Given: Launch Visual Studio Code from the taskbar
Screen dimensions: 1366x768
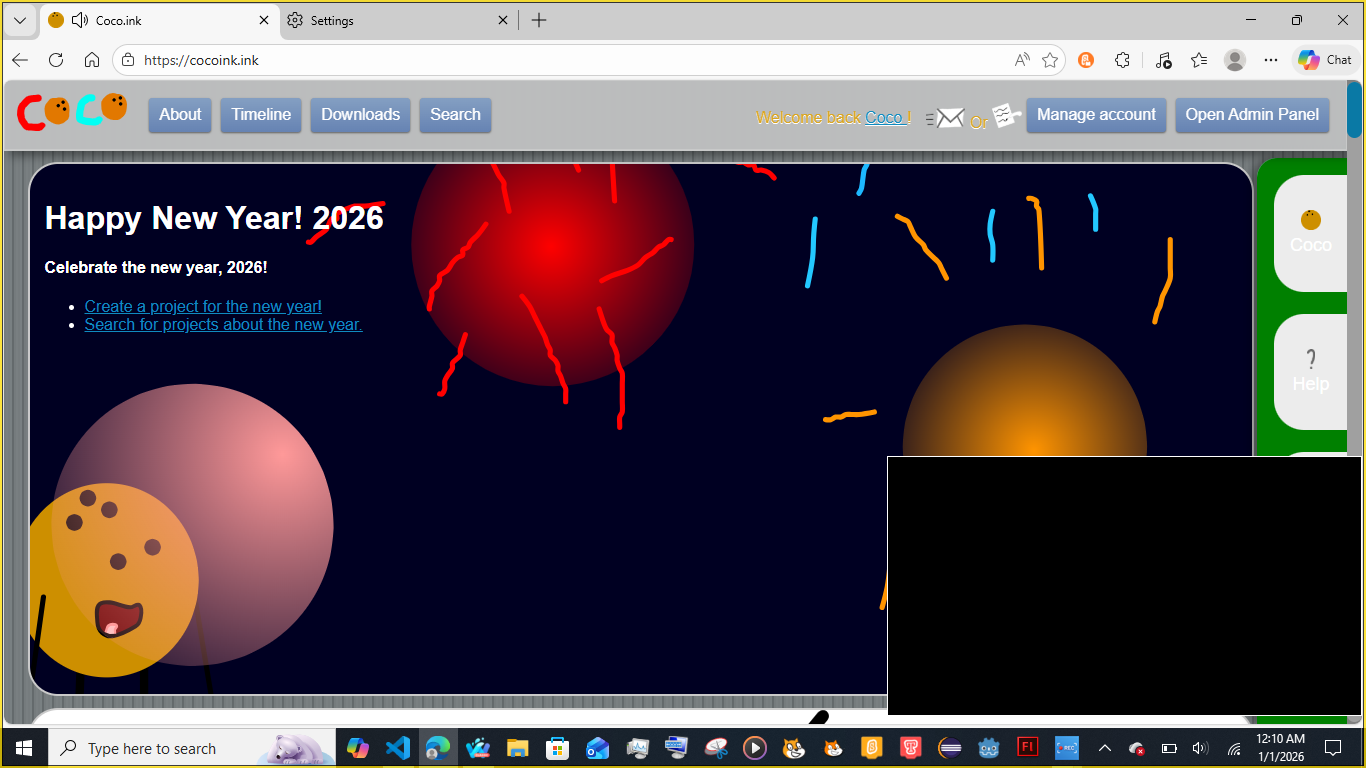Looking at the screenshot, I should [x=398, y=748].
